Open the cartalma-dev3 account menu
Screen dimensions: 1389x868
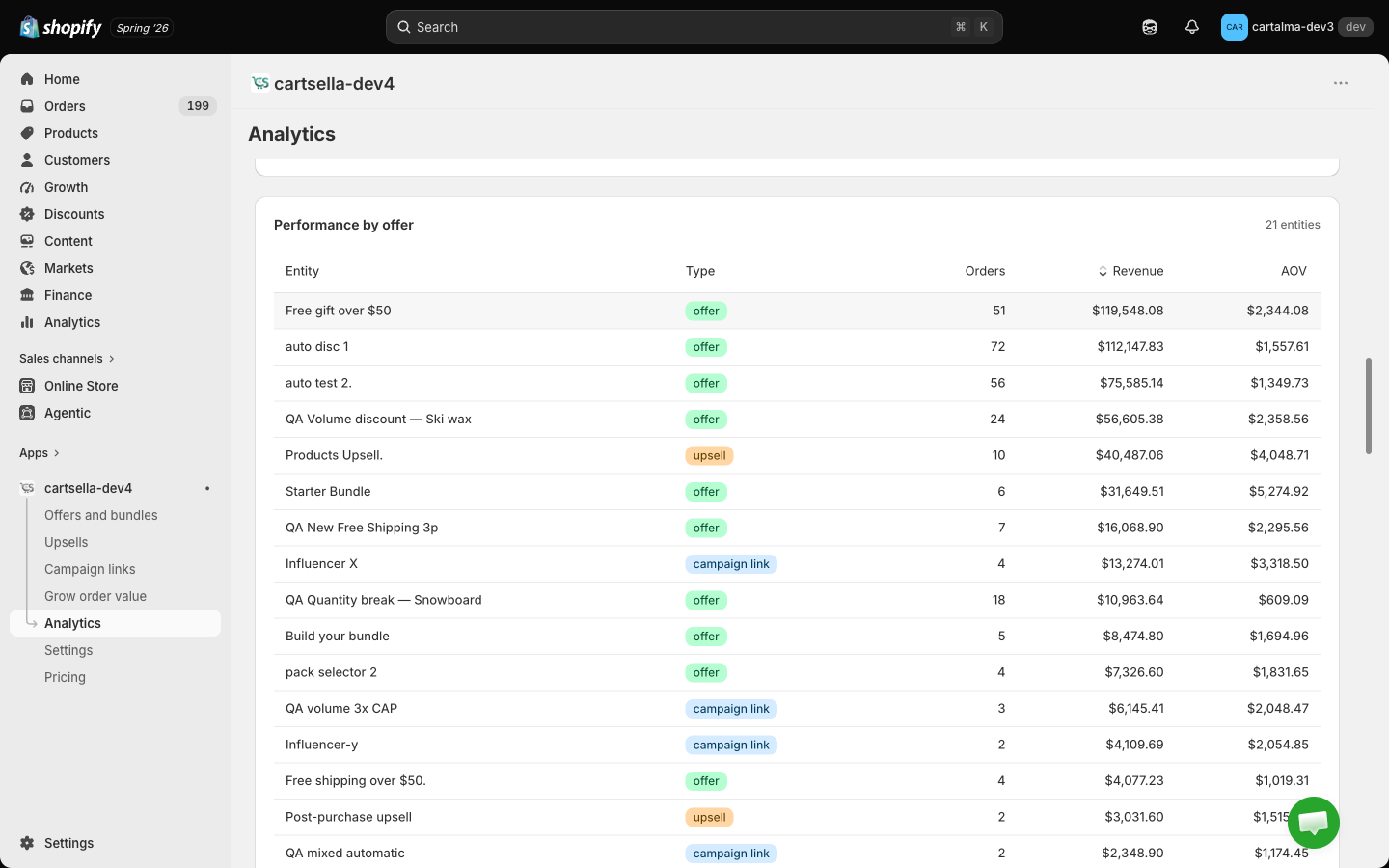click(1296, 27)
